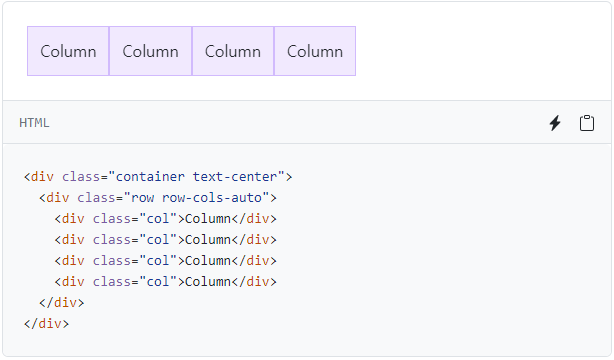Viewport: 614px width, 360px height.
Task: Click the first col div code line
Action: point(166,219)
